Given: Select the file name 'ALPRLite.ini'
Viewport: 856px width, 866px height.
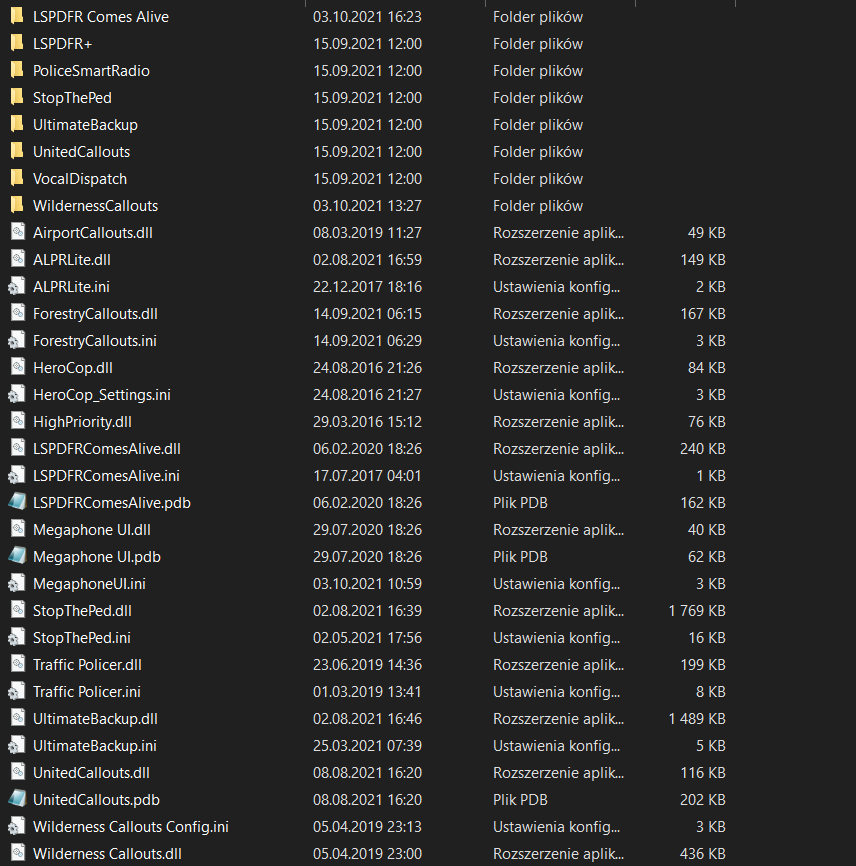Looking at the screenshot, I should pos(71,287).
